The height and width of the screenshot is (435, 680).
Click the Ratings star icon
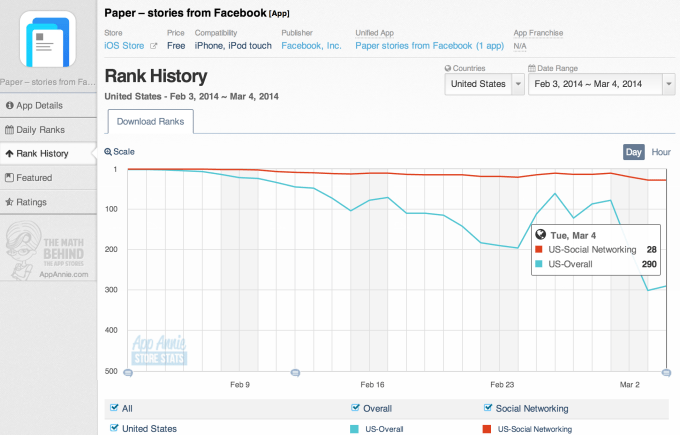coord(10,202)
